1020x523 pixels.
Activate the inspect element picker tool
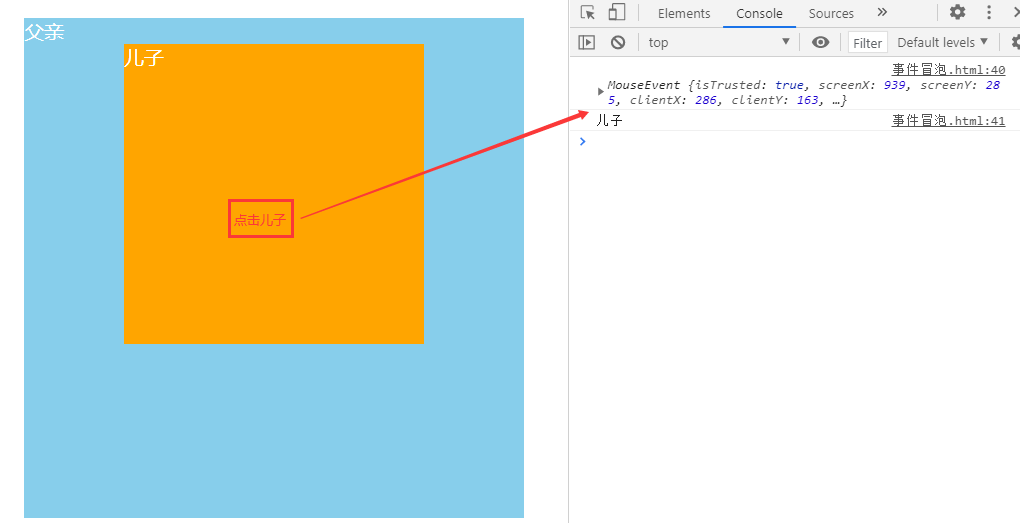coord(588,13)
